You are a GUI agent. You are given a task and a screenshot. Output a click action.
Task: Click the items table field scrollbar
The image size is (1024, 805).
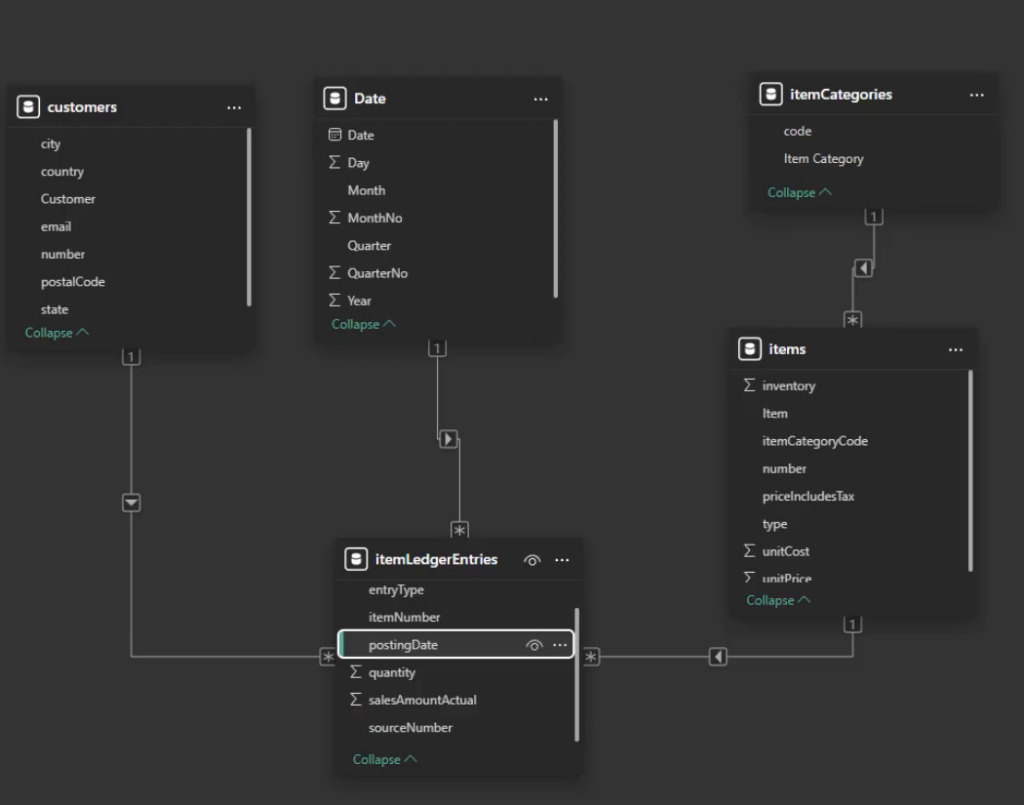970,471
